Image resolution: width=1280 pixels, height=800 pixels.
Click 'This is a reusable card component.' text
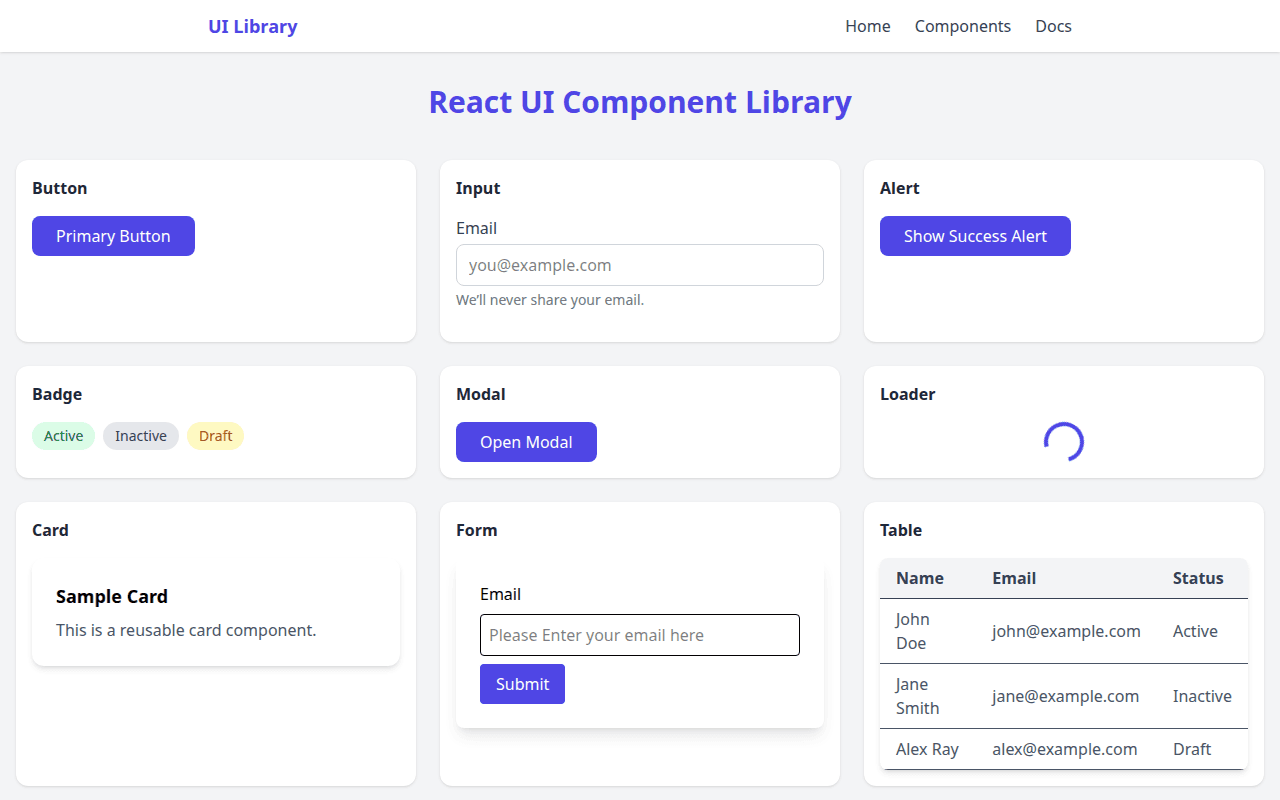[x=186, y=630]
